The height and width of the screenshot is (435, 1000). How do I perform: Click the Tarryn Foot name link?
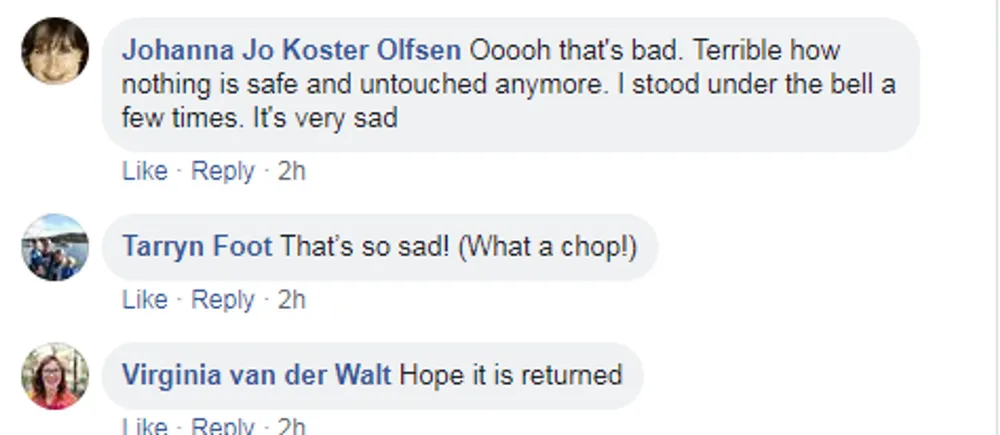tap(196, 246)
